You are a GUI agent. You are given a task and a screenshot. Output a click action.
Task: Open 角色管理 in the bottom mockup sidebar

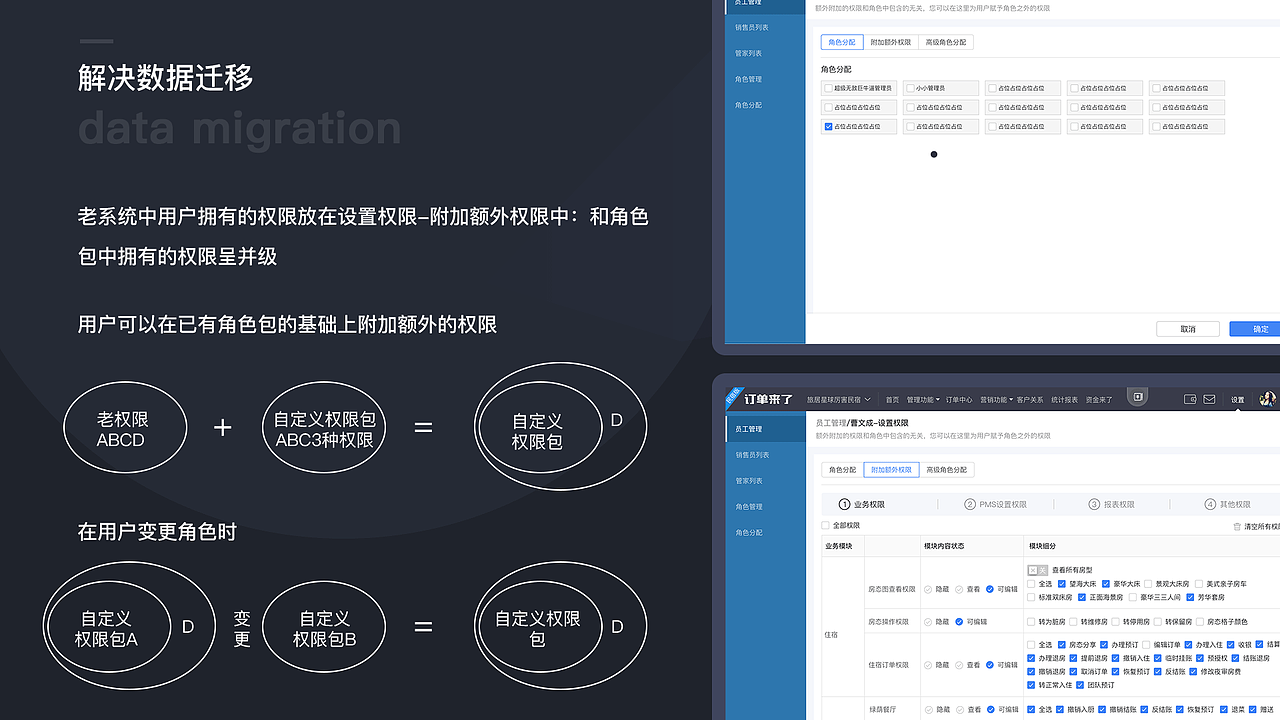coord(748,507)
